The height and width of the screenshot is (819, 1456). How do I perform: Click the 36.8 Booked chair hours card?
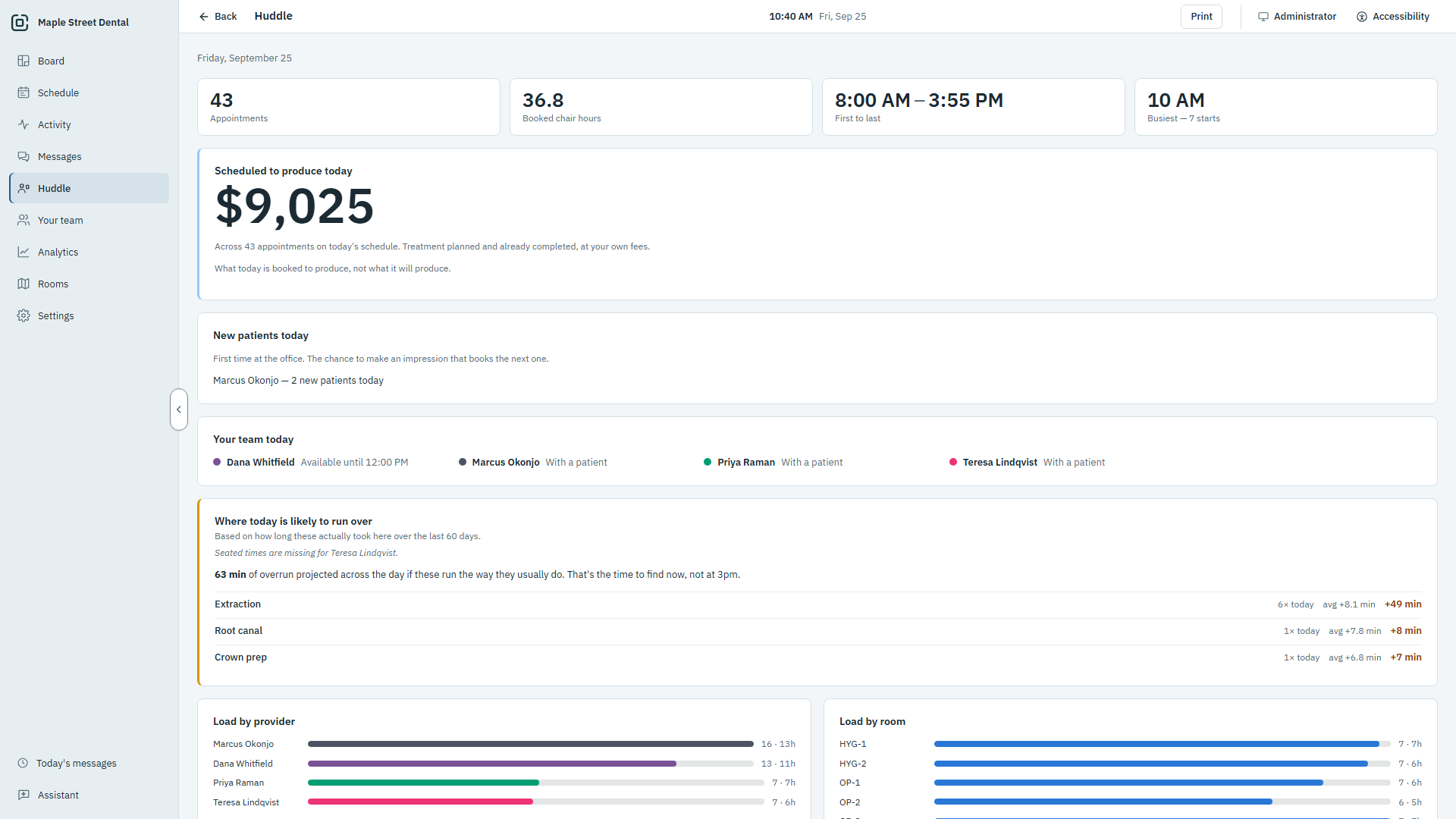(661, 107)
